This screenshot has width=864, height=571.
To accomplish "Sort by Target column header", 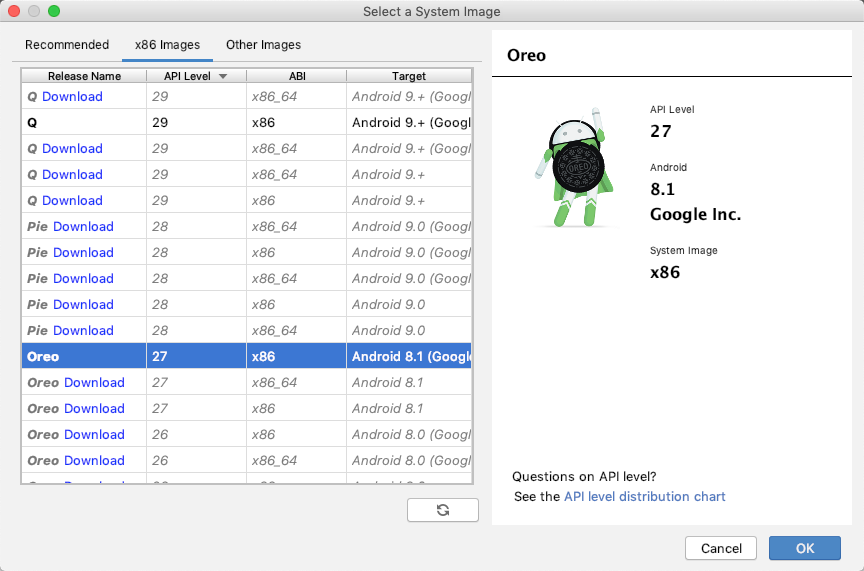I will tap(409, 76).
